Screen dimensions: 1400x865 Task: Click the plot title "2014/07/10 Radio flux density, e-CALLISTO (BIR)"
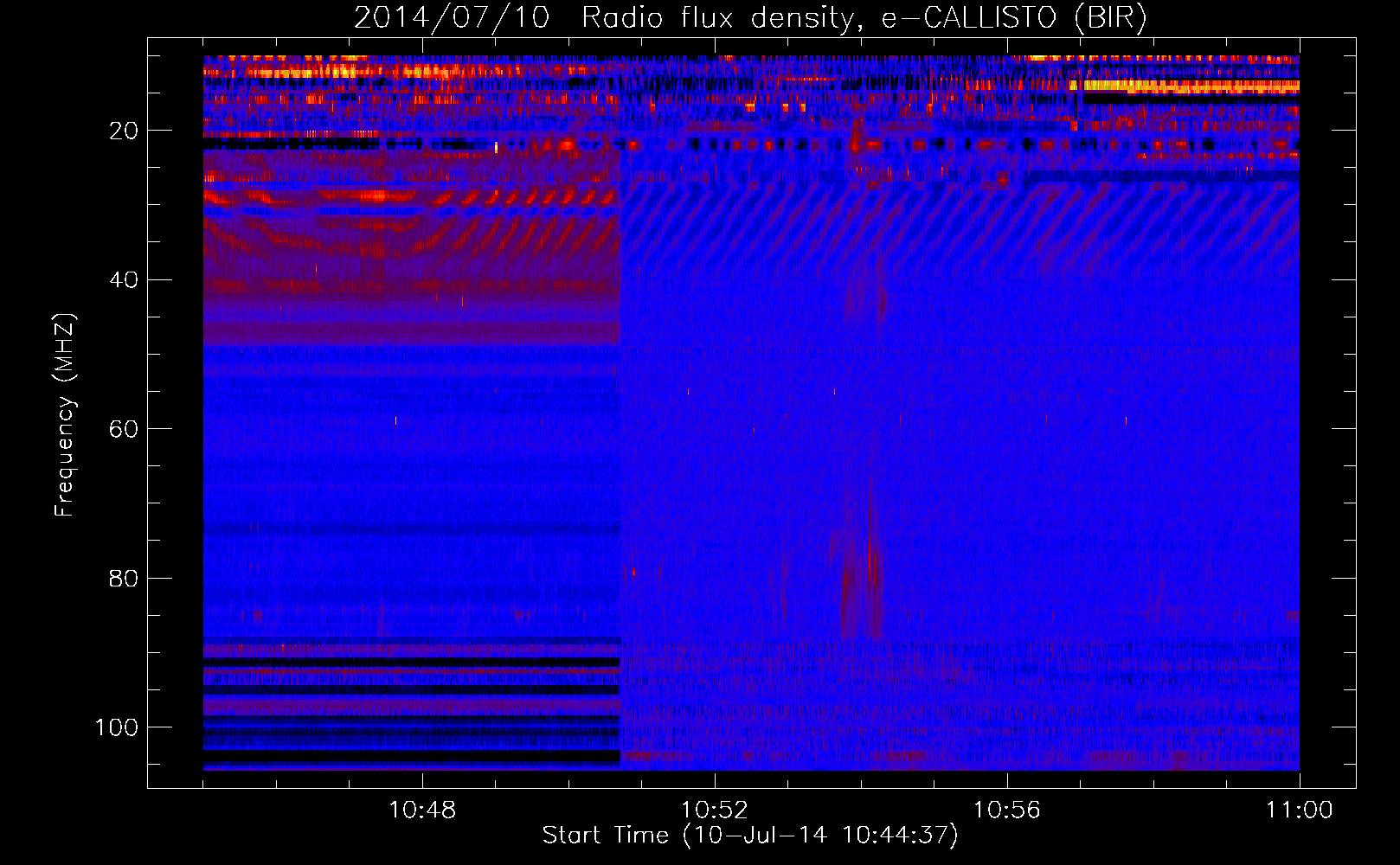click(x=750, y=18)
